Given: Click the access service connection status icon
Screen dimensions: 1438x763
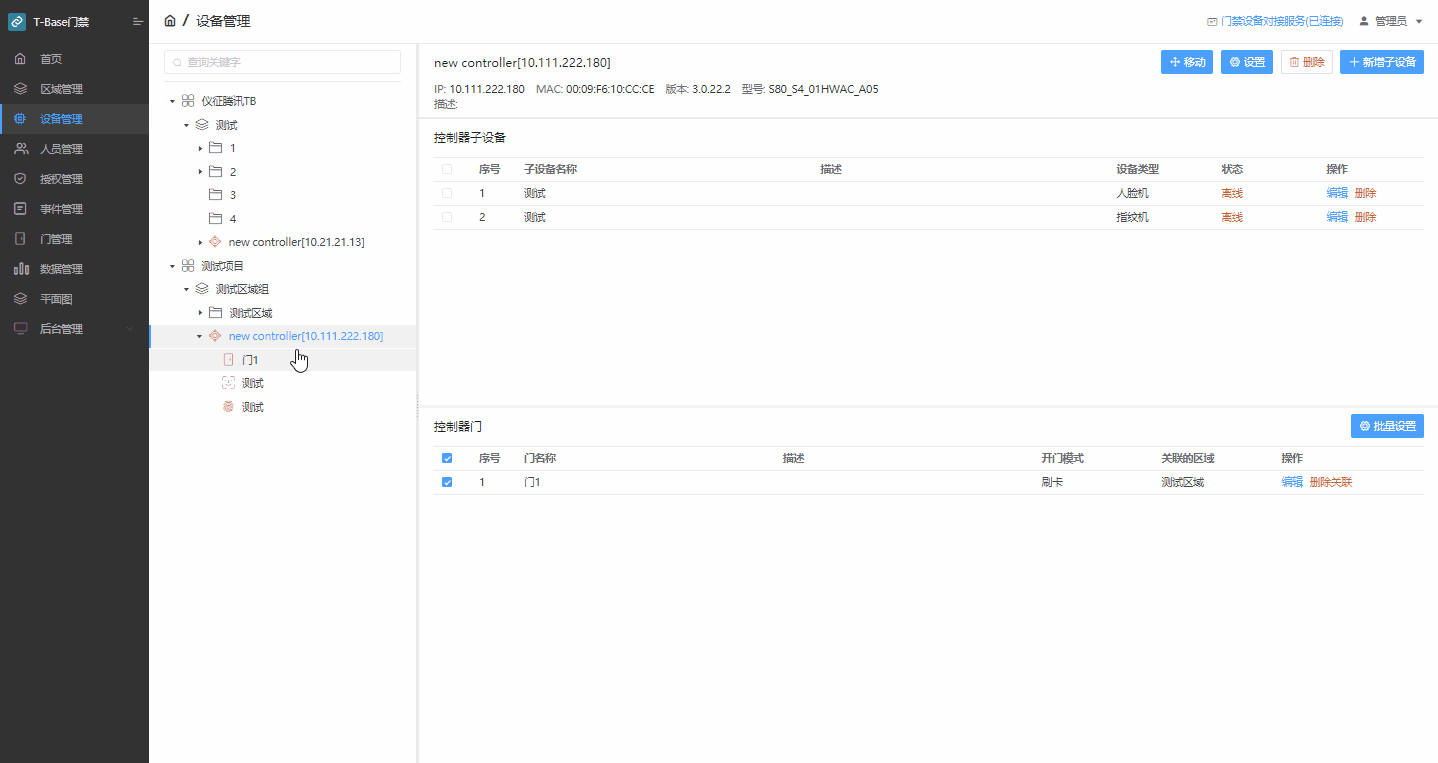Looking at the screenshot, I should (1212, 21).
